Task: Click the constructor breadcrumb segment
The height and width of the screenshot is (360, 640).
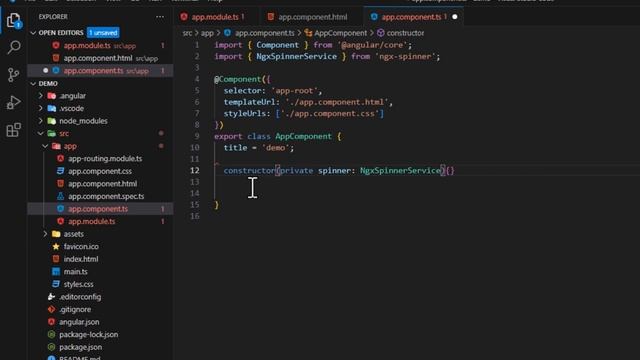Action: (405, 33)
